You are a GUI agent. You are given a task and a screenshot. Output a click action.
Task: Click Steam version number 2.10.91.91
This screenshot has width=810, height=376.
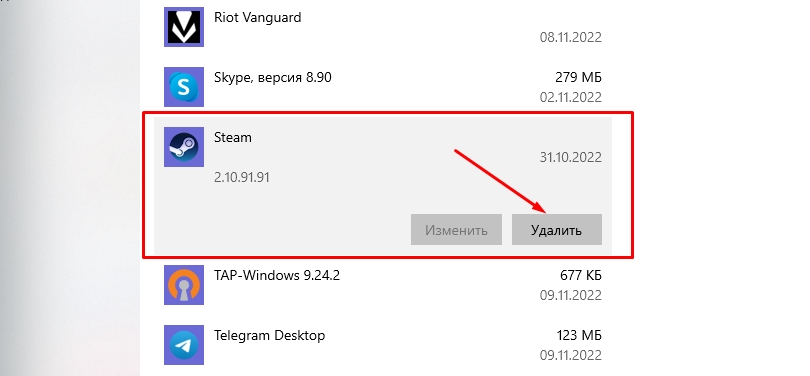(x=242, y=178)
